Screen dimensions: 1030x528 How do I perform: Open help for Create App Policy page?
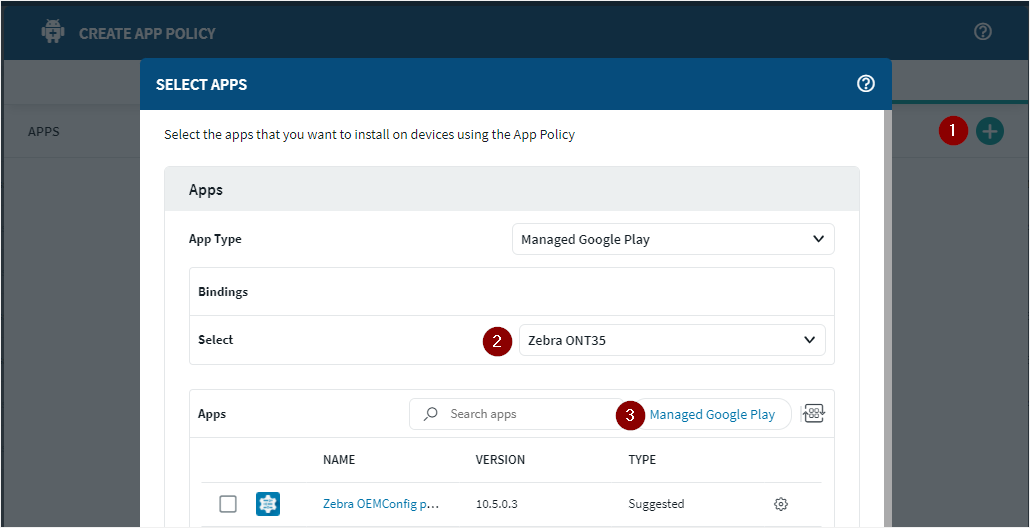[982, 32]
